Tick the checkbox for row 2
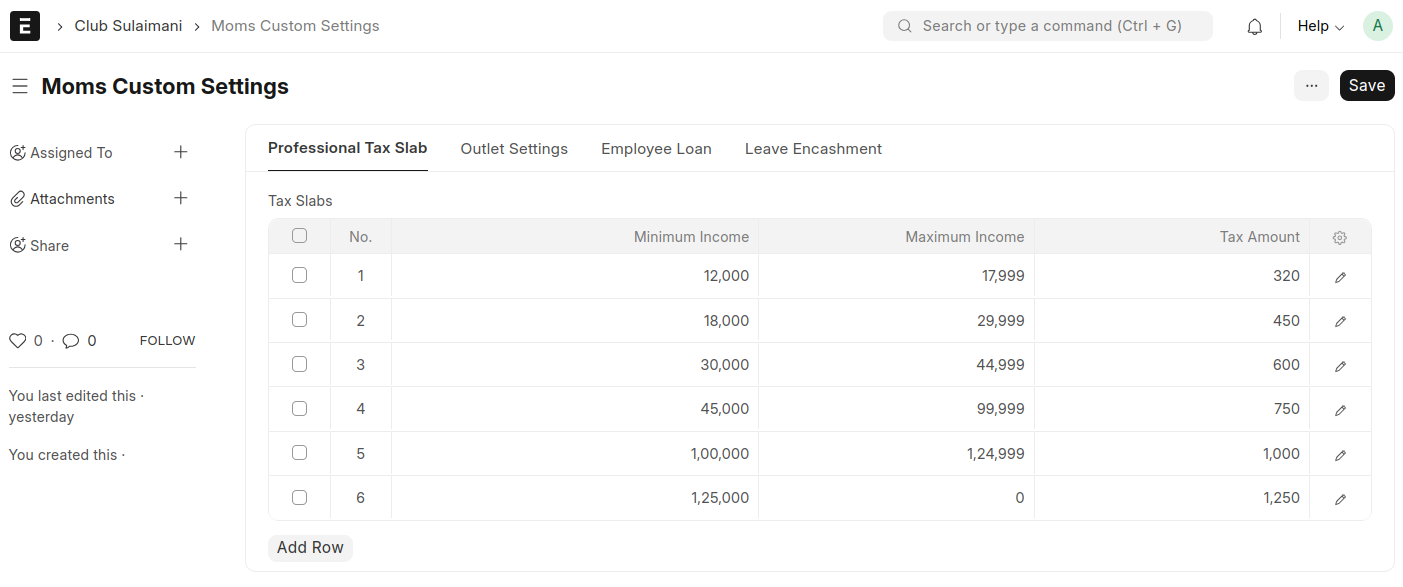Image resolution: width=1403 pixels, height=587 pixels. click(x=299, y=320)
